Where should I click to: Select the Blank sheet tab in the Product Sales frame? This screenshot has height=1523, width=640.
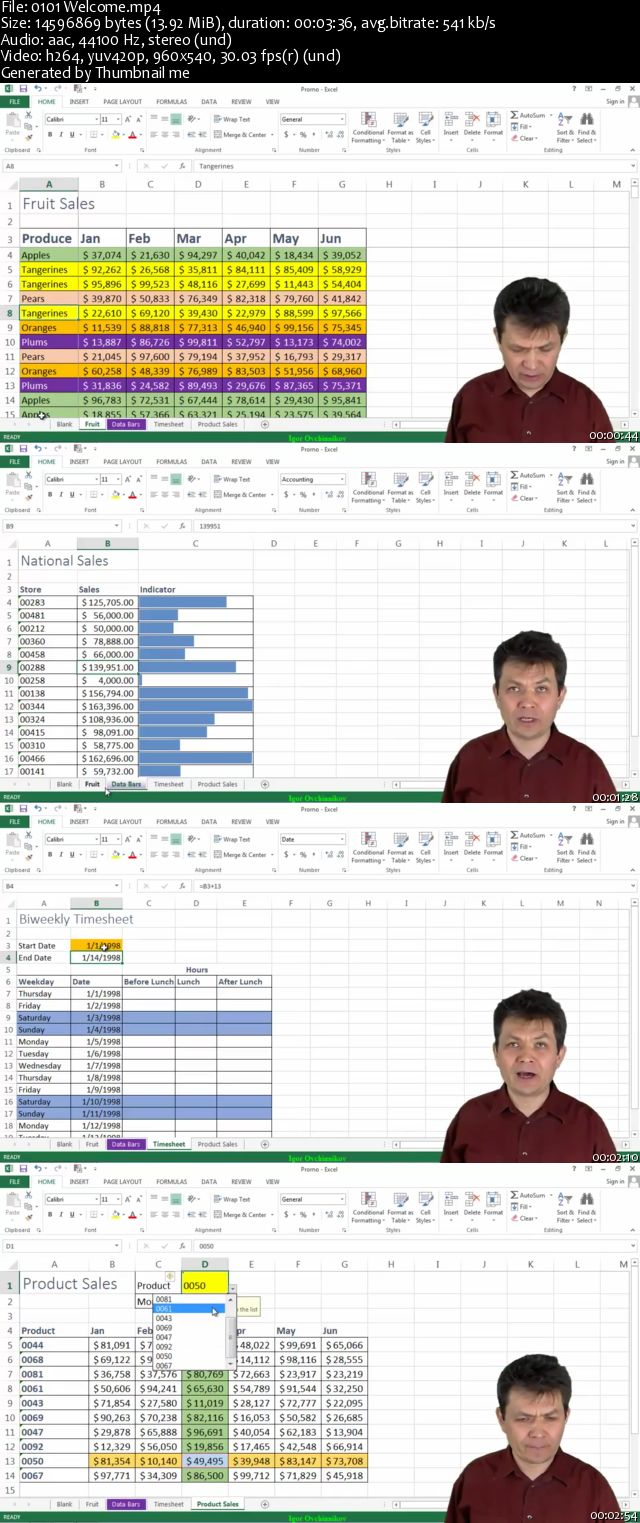[64, 1504]
